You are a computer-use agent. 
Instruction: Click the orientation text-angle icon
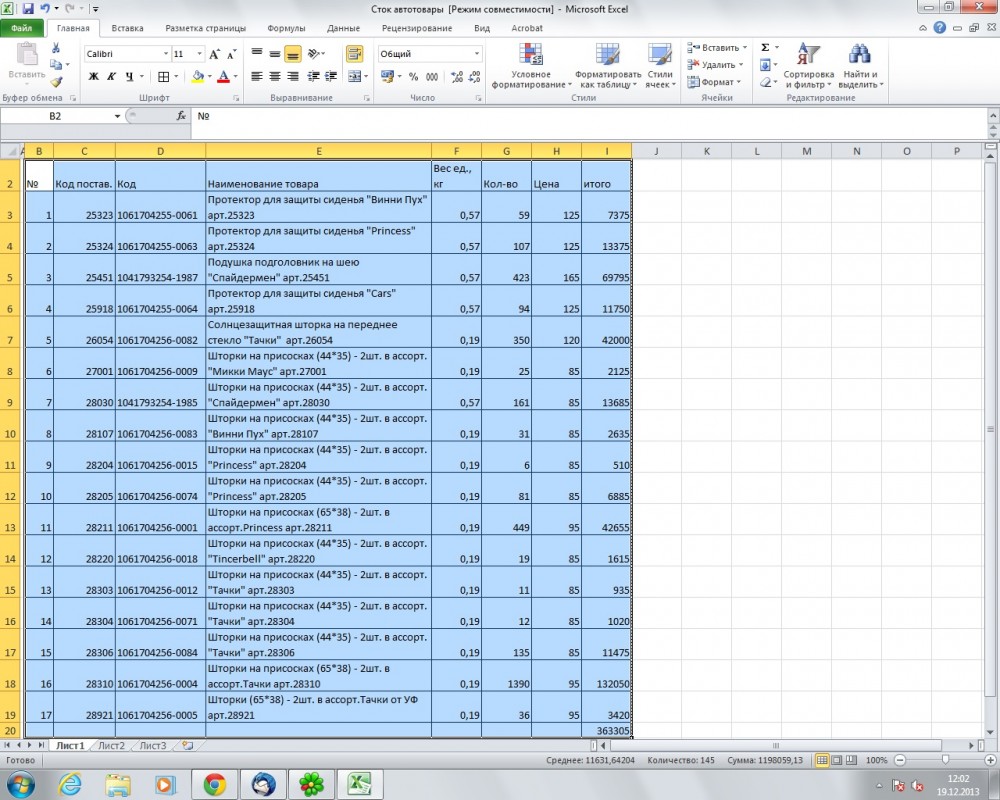[x=314, y=54]
